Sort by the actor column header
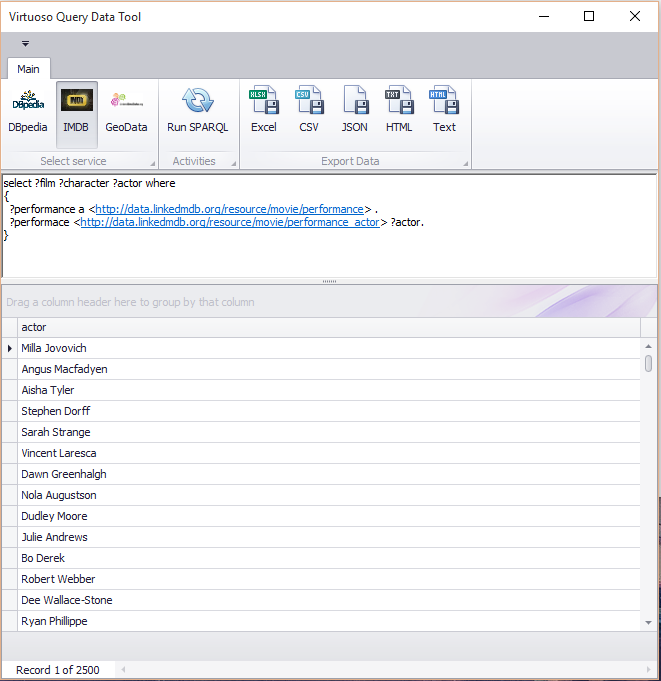Image resolution: width=661 pixels, height=681 pixels. [x=329, y=327]
